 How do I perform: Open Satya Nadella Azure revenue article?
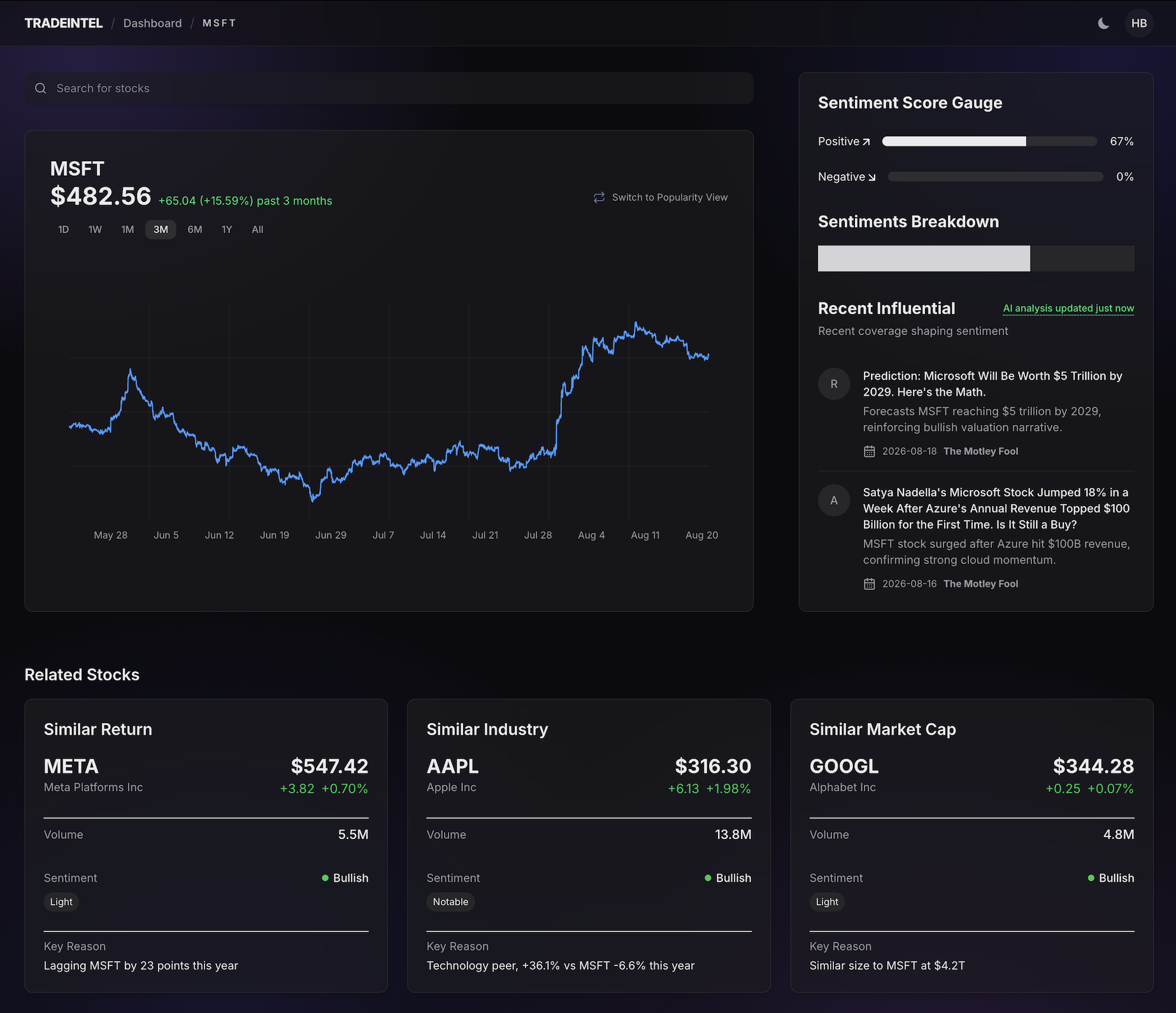(996, 508)
